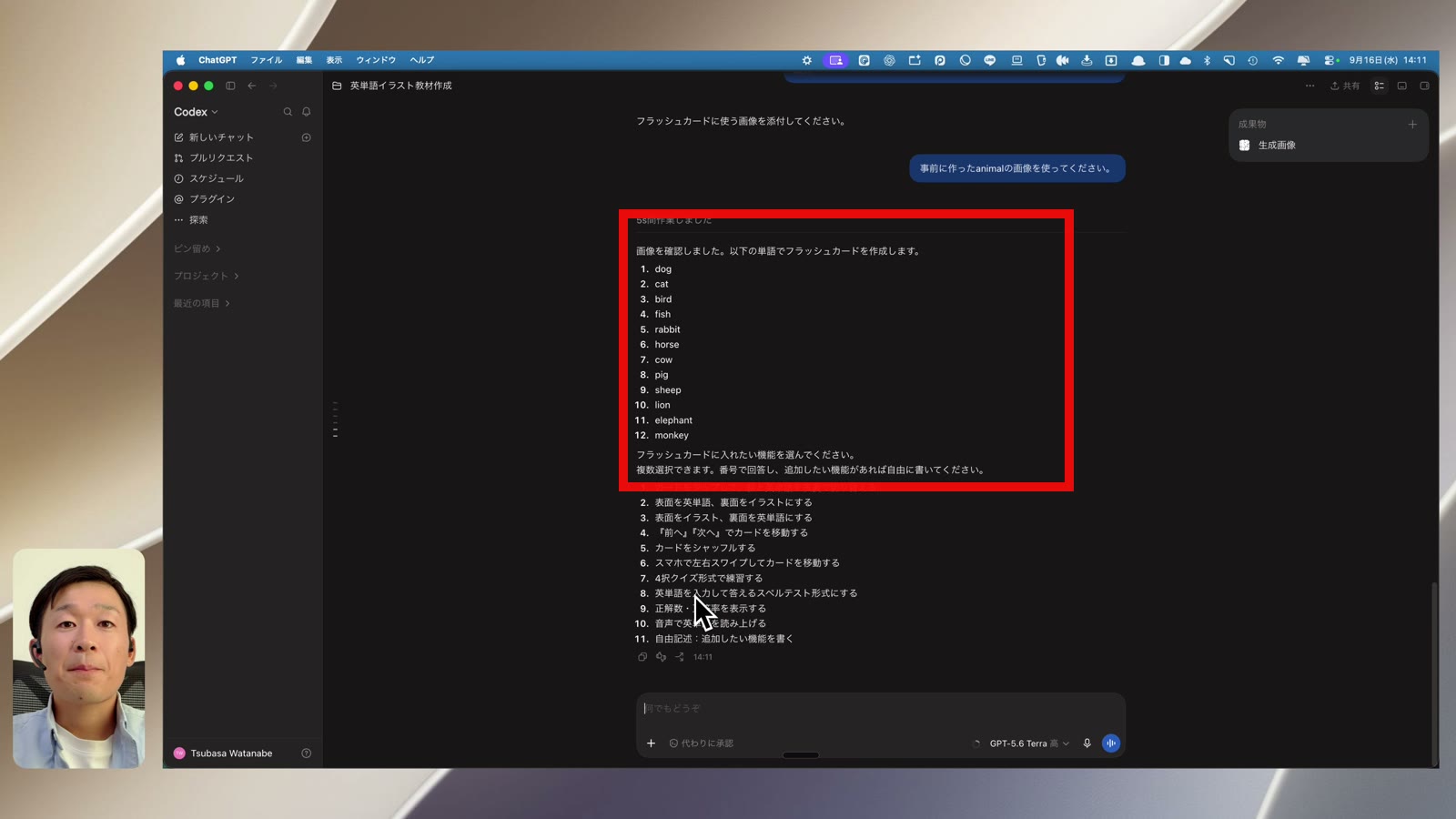Expand the ピン留め section
The image size is (1456, 819).
197,248
